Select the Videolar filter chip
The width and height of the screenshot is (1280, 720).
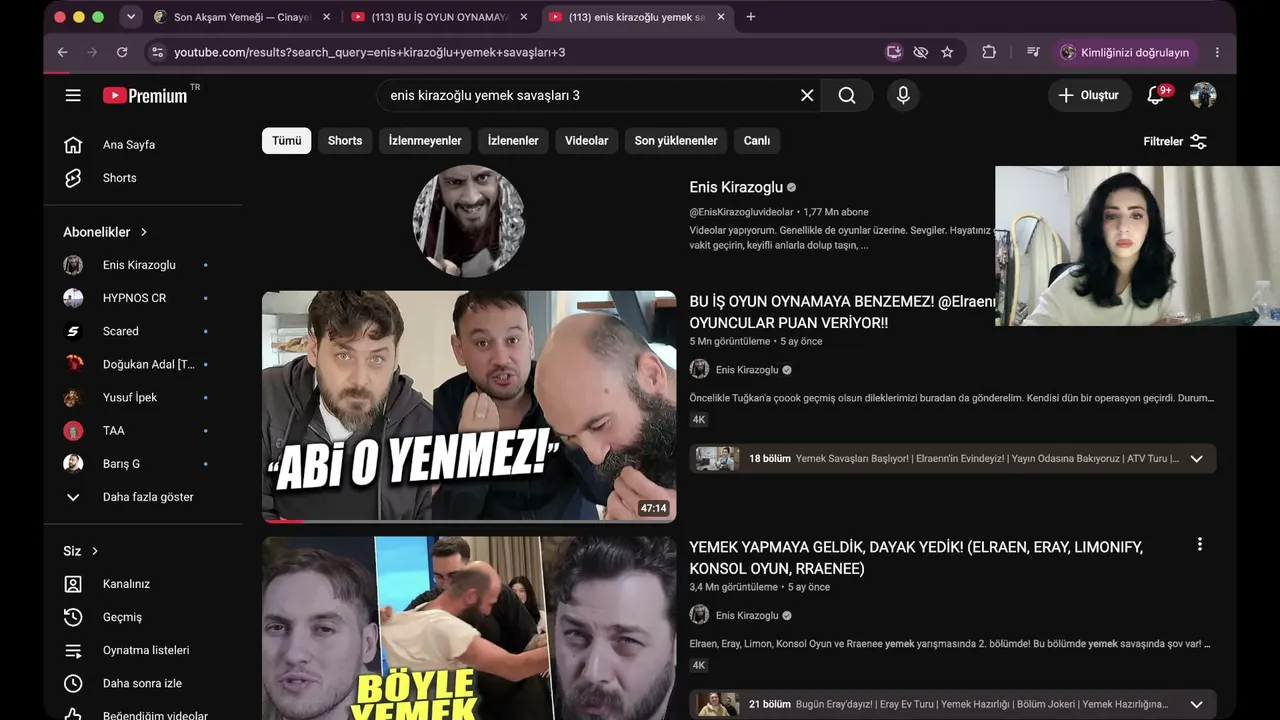coord(587,141)
